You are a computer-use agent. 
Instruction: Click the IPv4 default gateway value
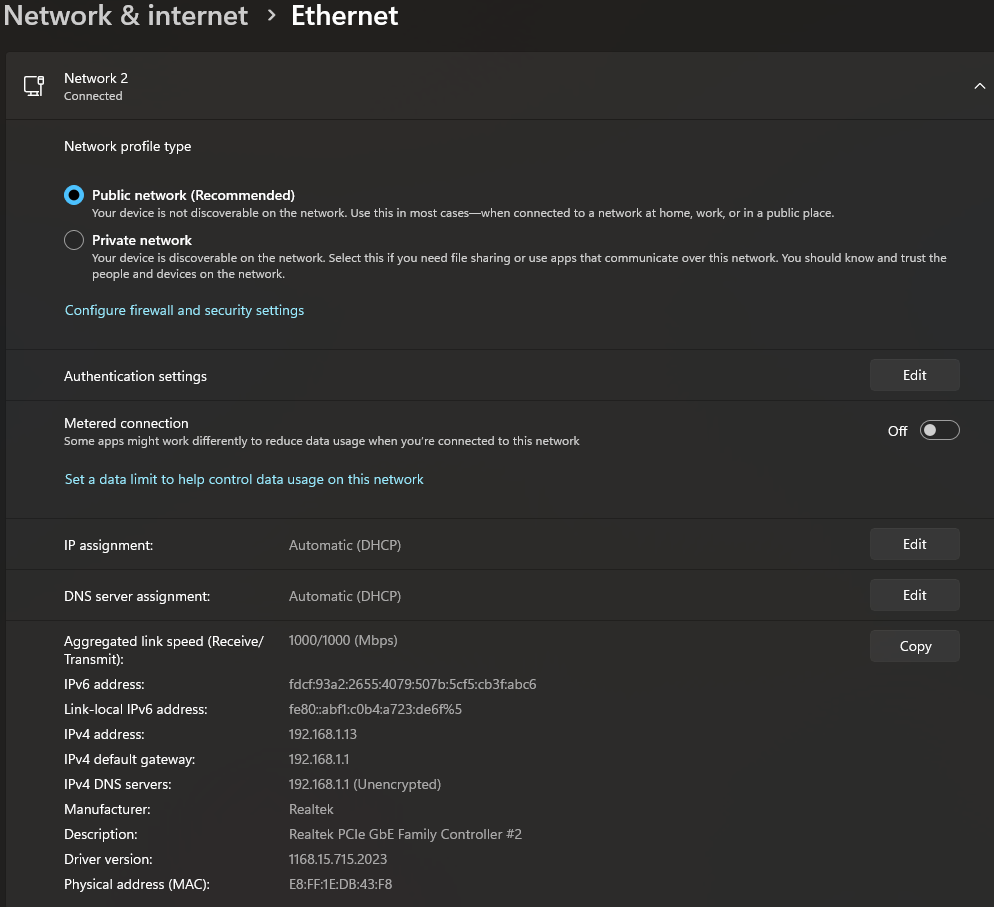click(x=319, y=759)
